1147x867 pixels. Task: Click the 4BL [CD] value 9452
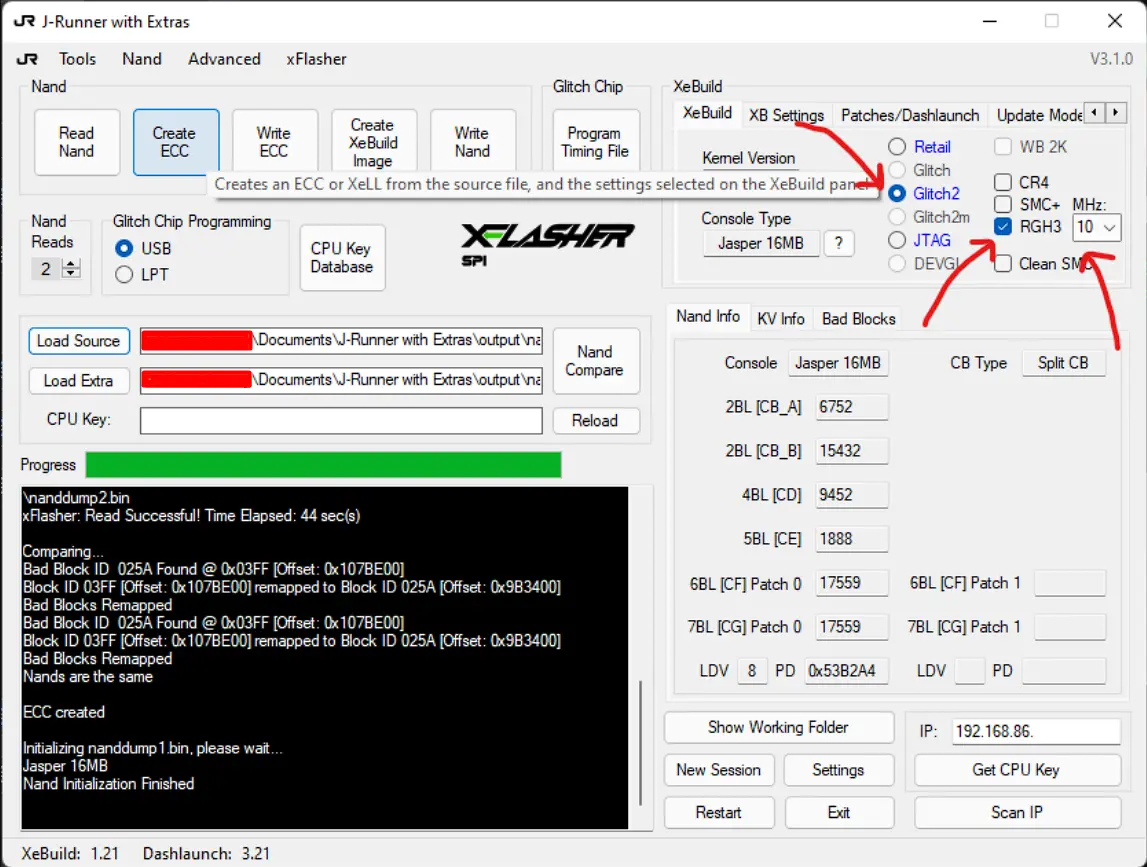(x=851, y=495)
